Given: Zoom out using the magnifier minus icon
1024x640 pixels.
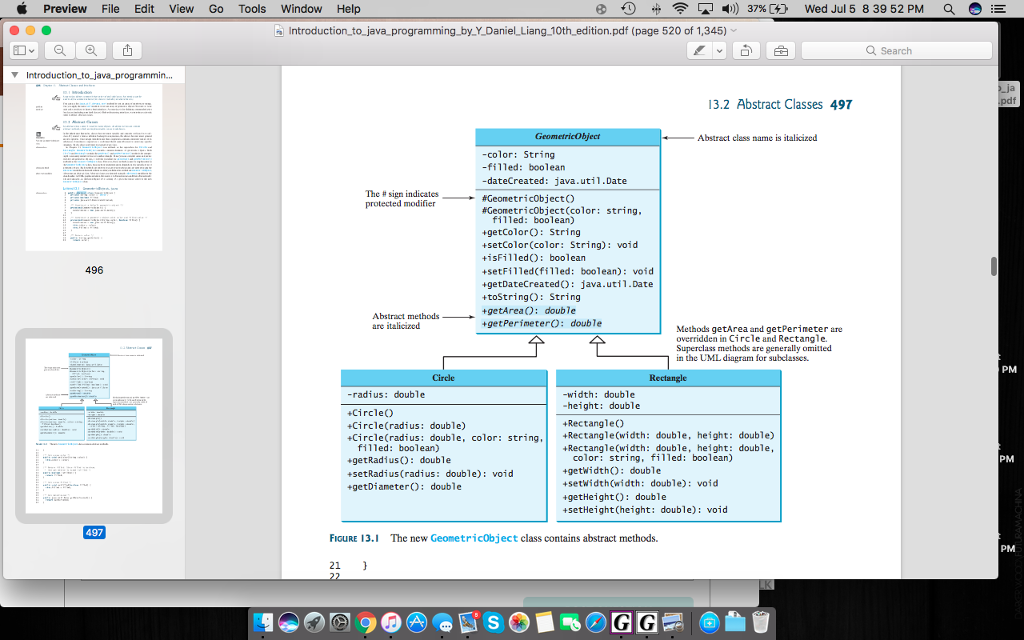Looking at the screenshot, I should click(61, 50).
